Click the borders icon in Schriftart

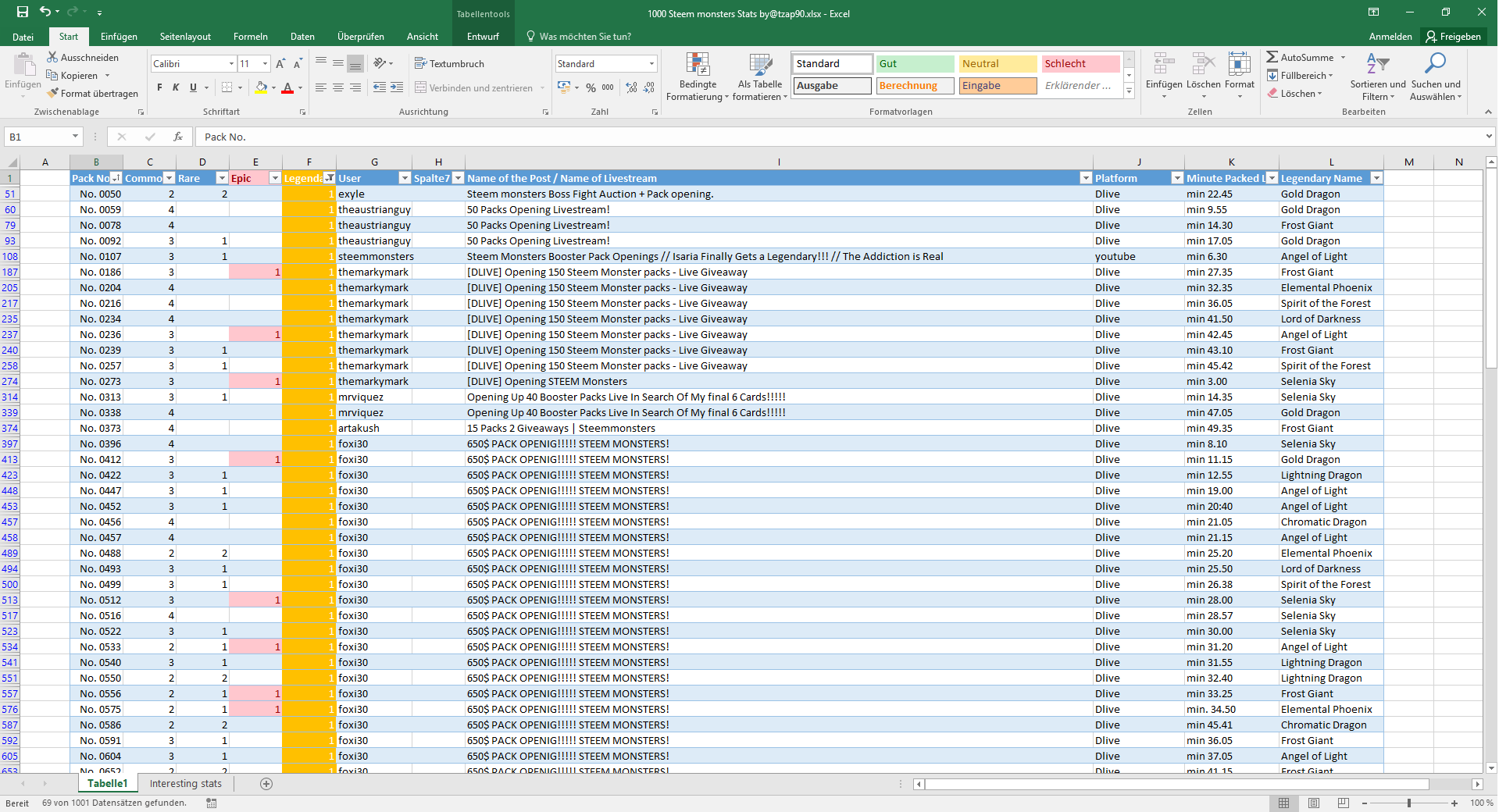point(227,87)
